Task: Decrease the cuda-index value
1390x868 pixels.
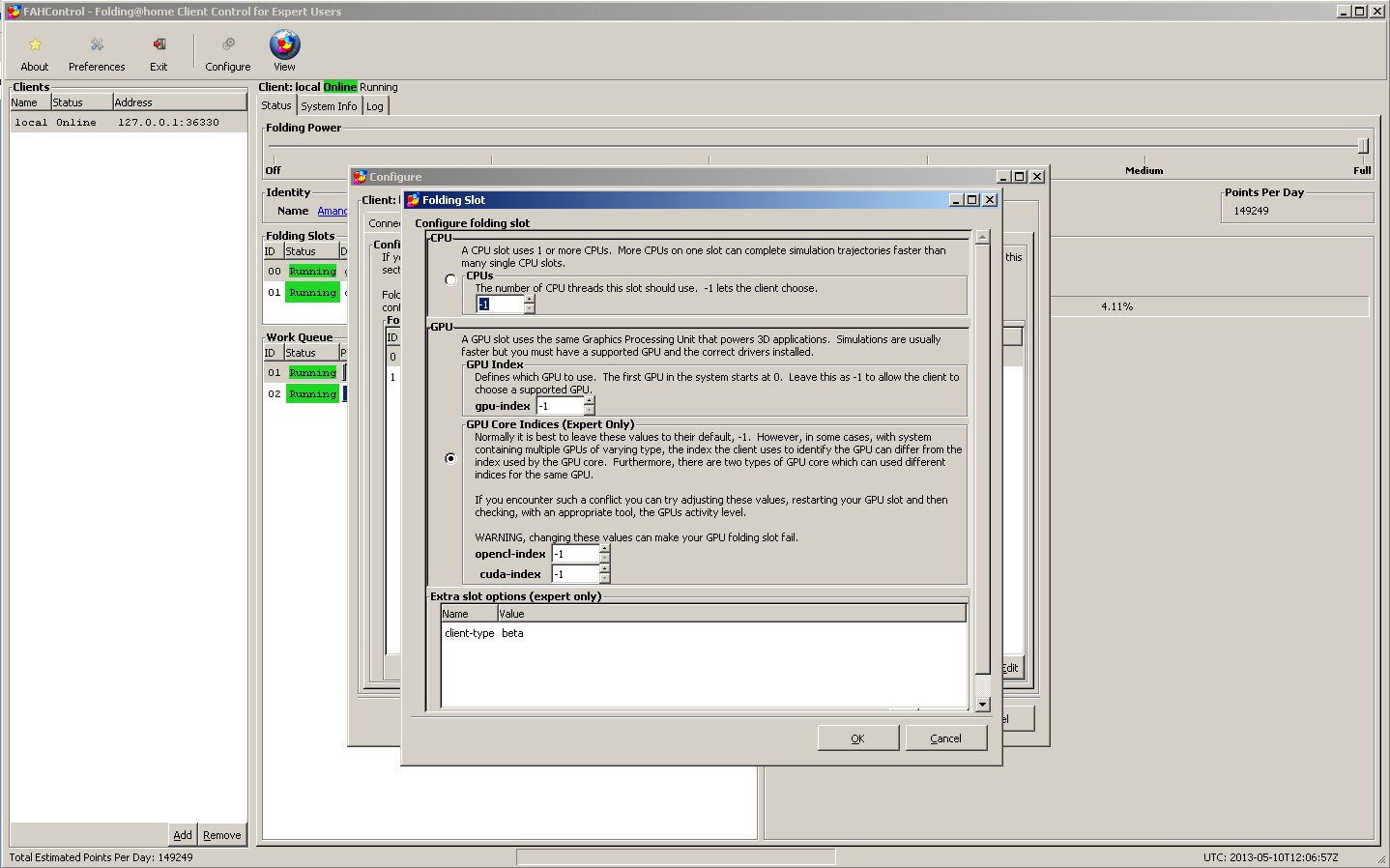Action: click(x=604, y=579)
